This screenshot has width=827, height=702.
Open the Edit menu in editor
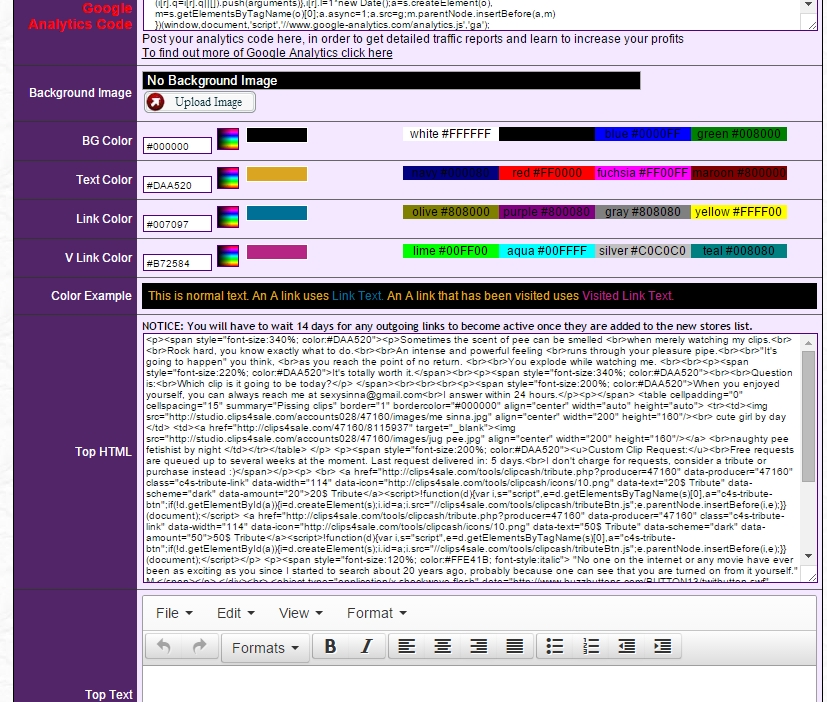click(x=236, y=613)
